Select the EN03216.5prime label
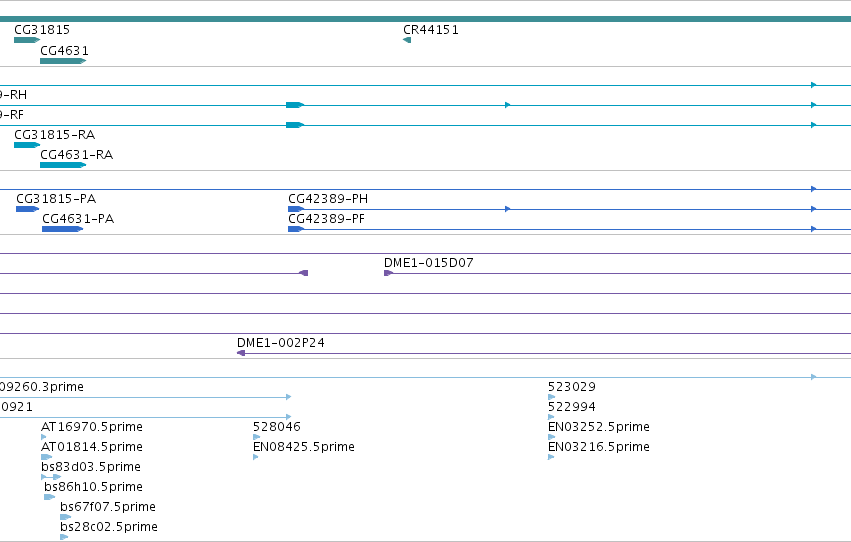 point(599,447)
